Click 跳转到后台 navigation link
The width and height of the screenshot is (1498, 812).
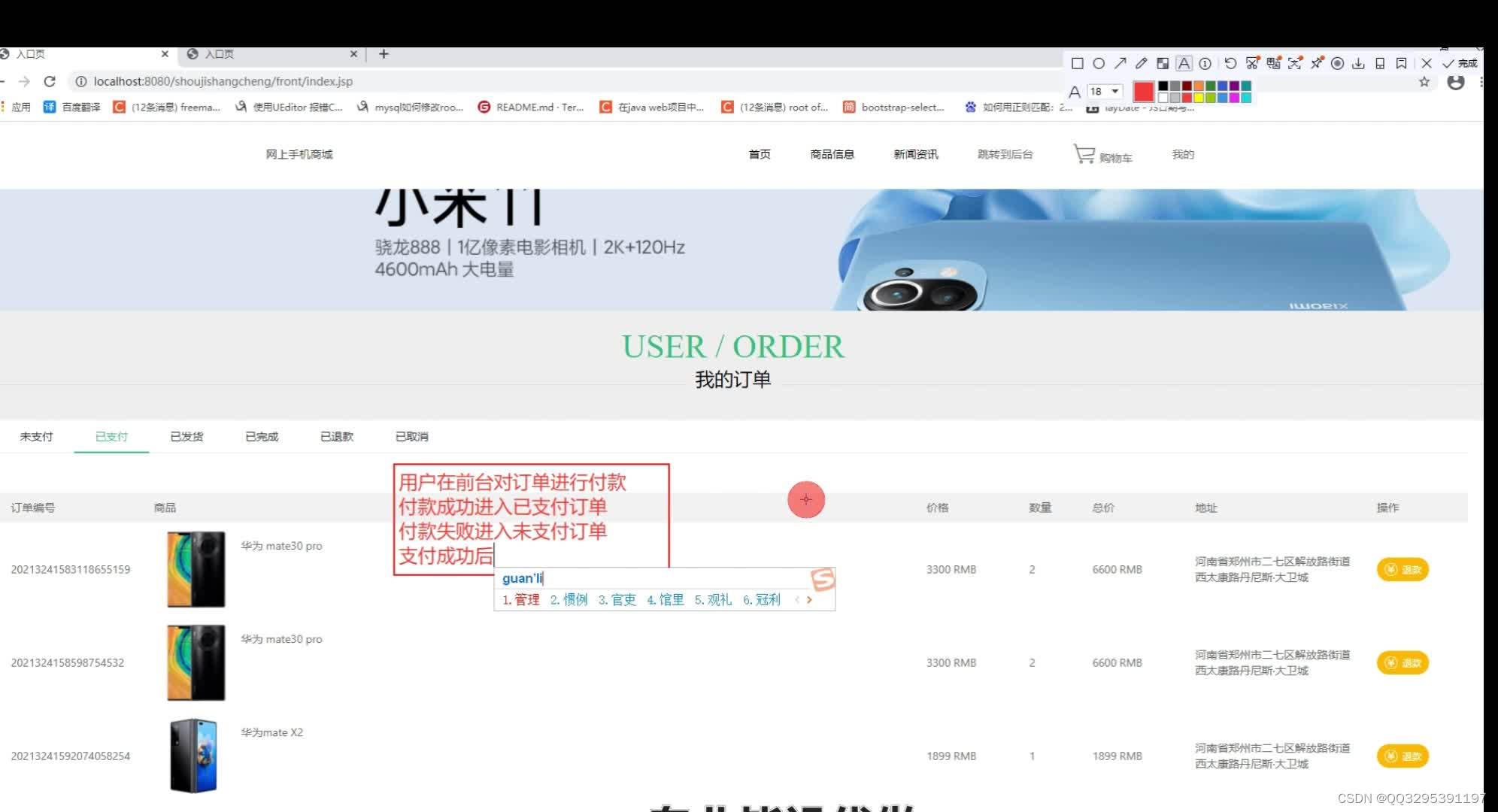[1005, 154]
